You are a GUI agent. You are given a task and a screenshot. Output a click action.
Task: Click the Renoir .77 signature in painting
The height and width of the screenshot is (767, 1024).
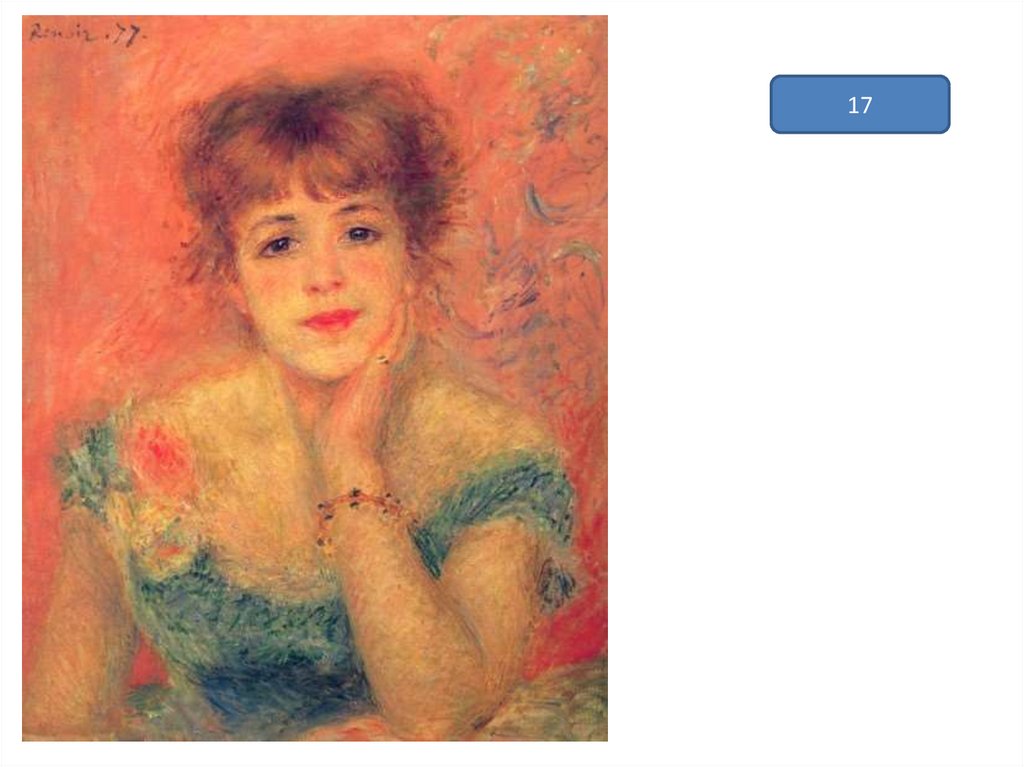87,34
